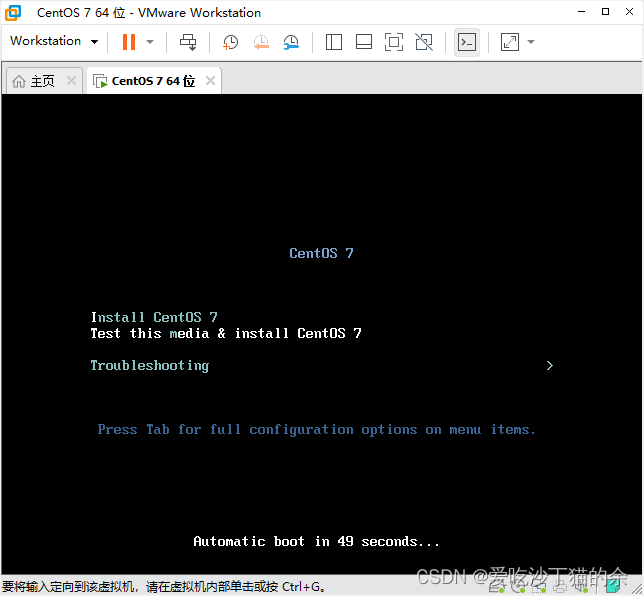Revert the VM to its snapshot
The image size is (644, 596).
coord(261,42)
